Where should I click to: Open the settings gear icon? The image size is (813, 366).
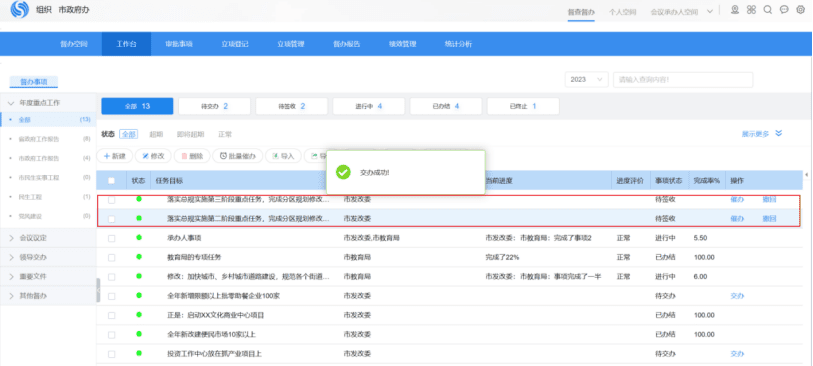click(800, 10)
